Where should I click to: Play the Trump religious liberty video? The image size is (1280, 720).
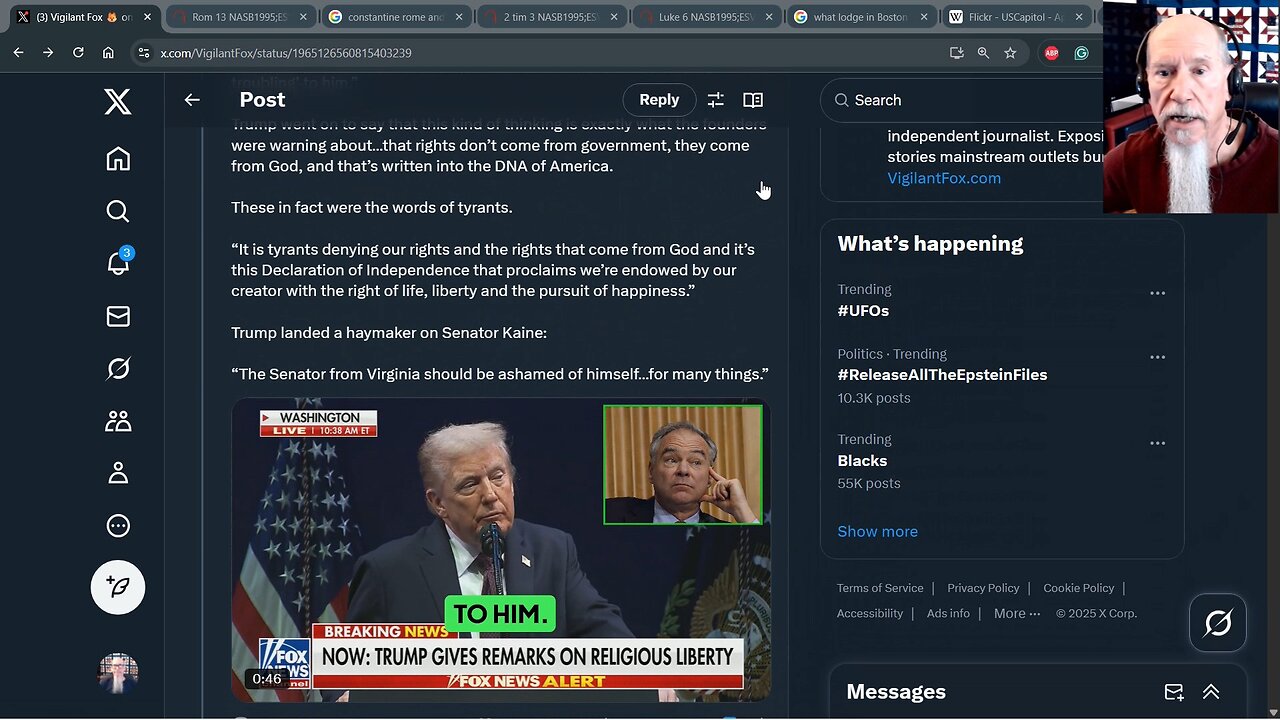tap(501, 550)
